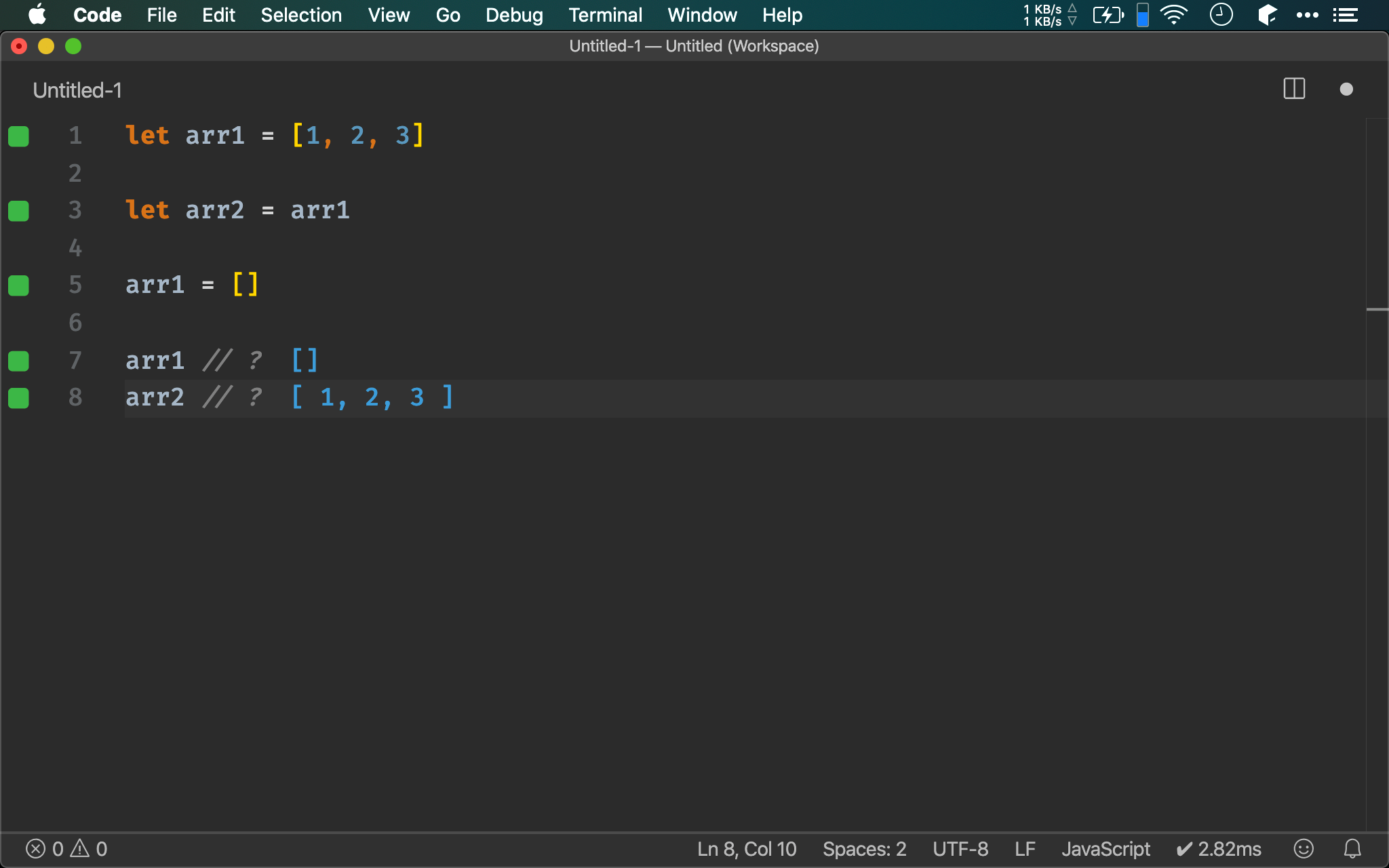This screenshot has height=868, width=1389.
Task: Click the Go menu in menu bar
Action: (x=448, y=15)
